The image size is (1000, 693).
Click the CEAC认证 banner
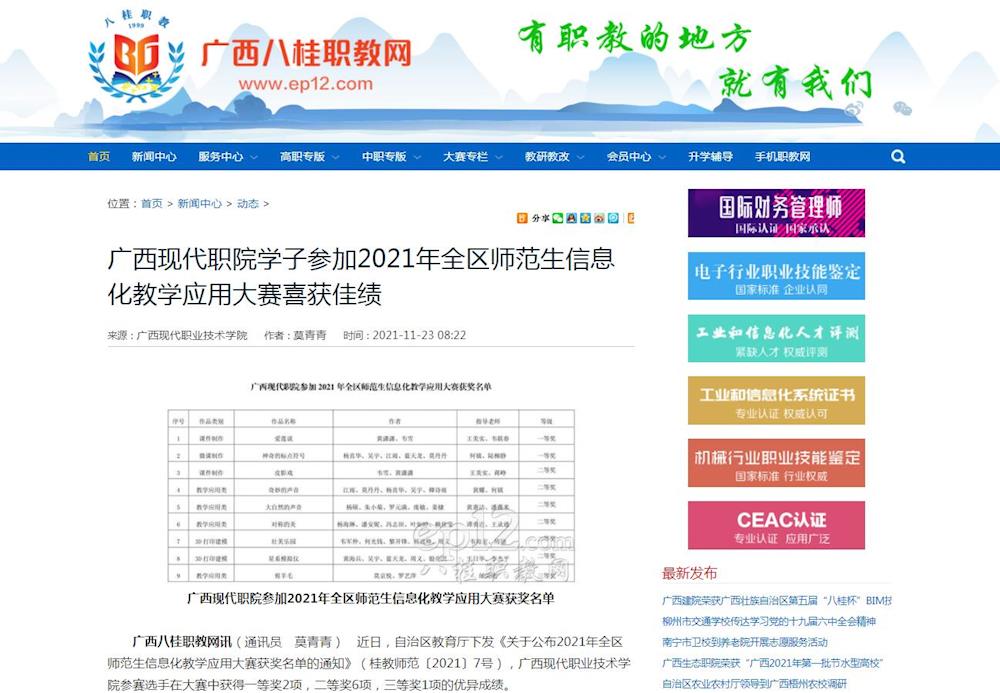point(776,525)
